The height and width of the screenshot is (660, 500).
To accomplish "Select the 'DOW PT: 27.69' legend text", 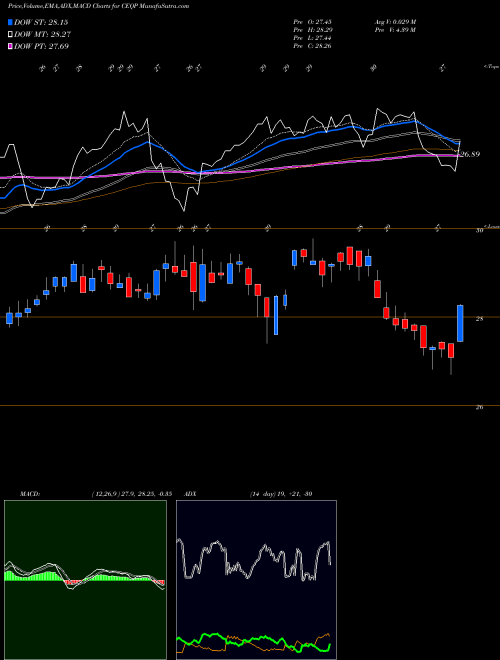I will (x=41, y=46).
